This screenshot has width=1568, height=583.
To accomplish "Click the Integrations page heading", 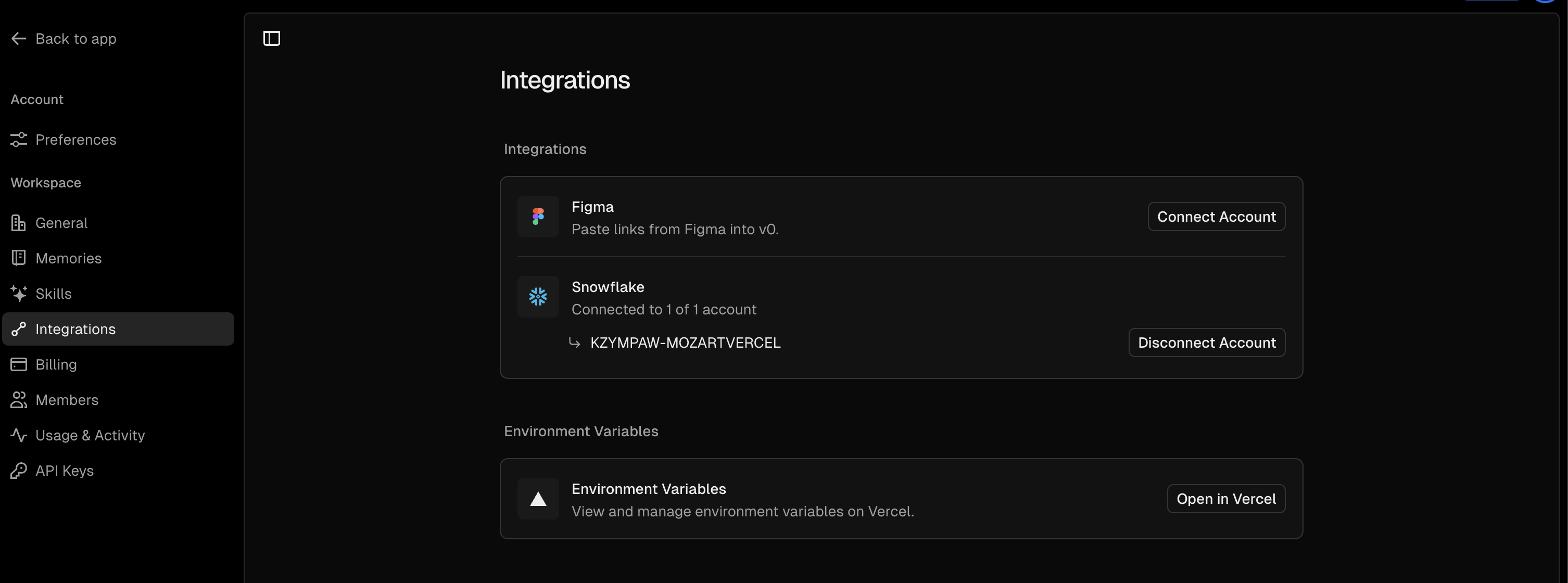I will pyautogui.click(x=565, y=80).
